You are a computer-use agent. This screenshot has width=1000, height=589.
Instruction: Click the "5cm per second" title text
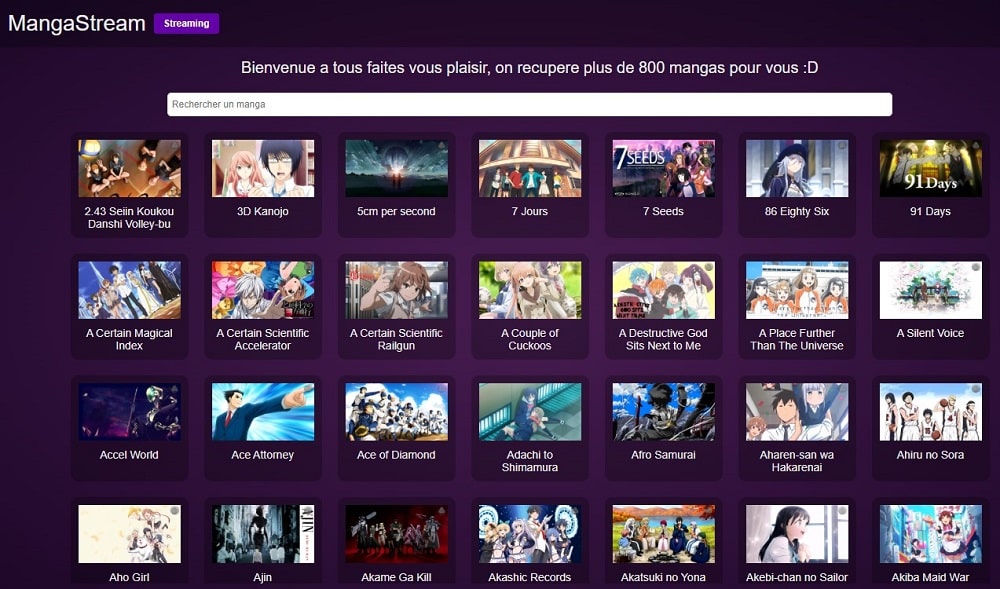(396, 212)
